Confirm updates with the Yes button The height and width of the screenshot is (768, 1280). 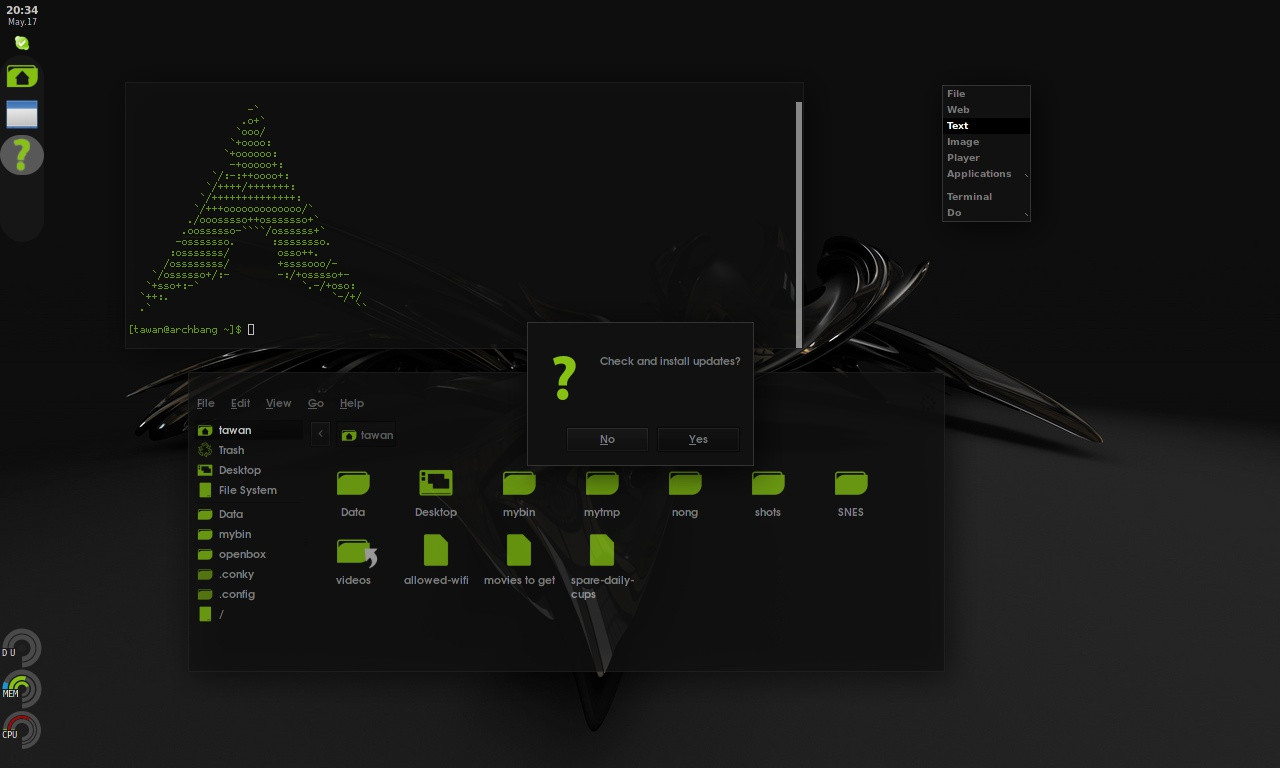698,439
